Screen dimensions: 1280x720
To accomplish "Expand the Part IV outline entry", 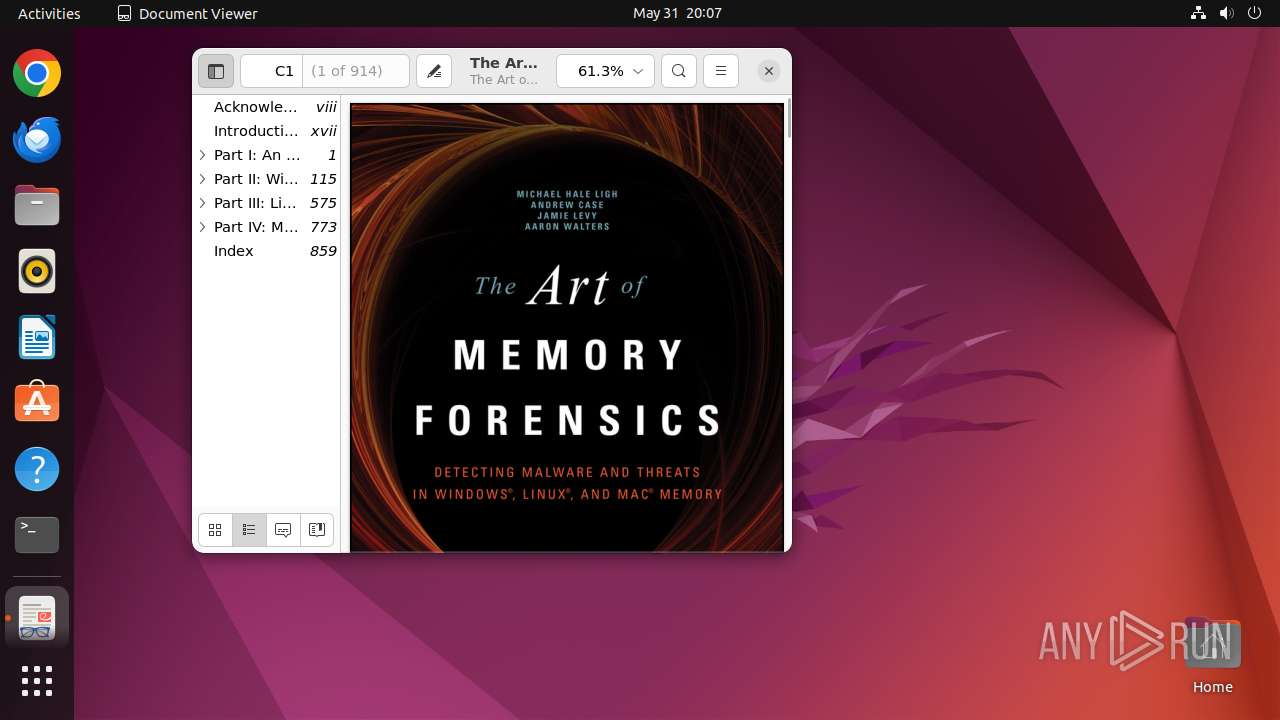I will (202, 227).
